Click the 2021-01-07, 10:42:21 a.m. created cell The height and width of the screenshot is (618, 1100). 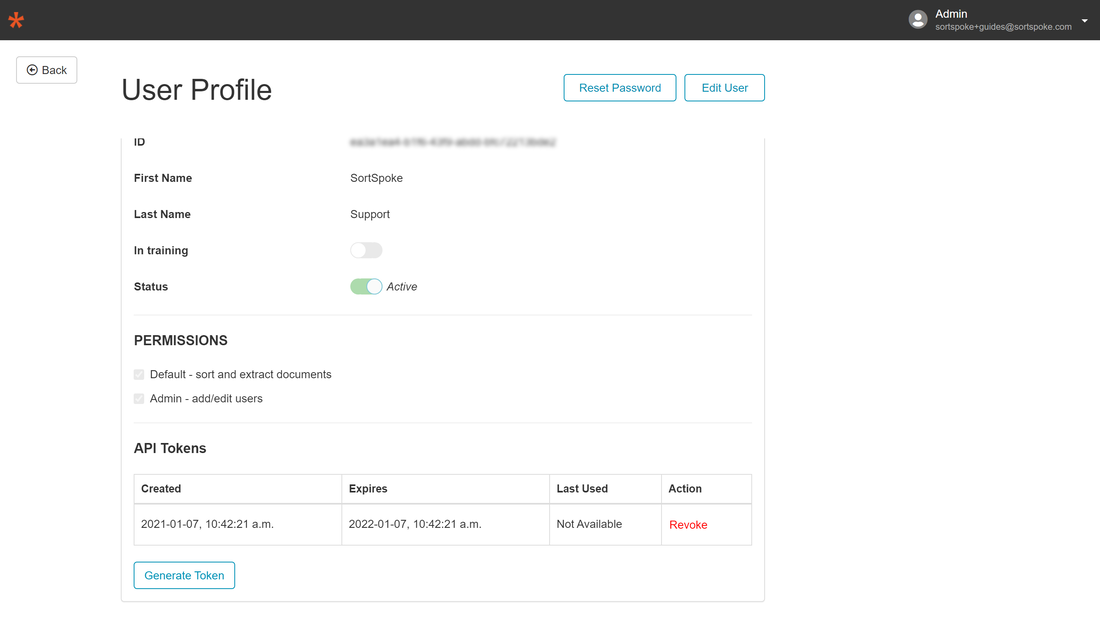[238, 525]
